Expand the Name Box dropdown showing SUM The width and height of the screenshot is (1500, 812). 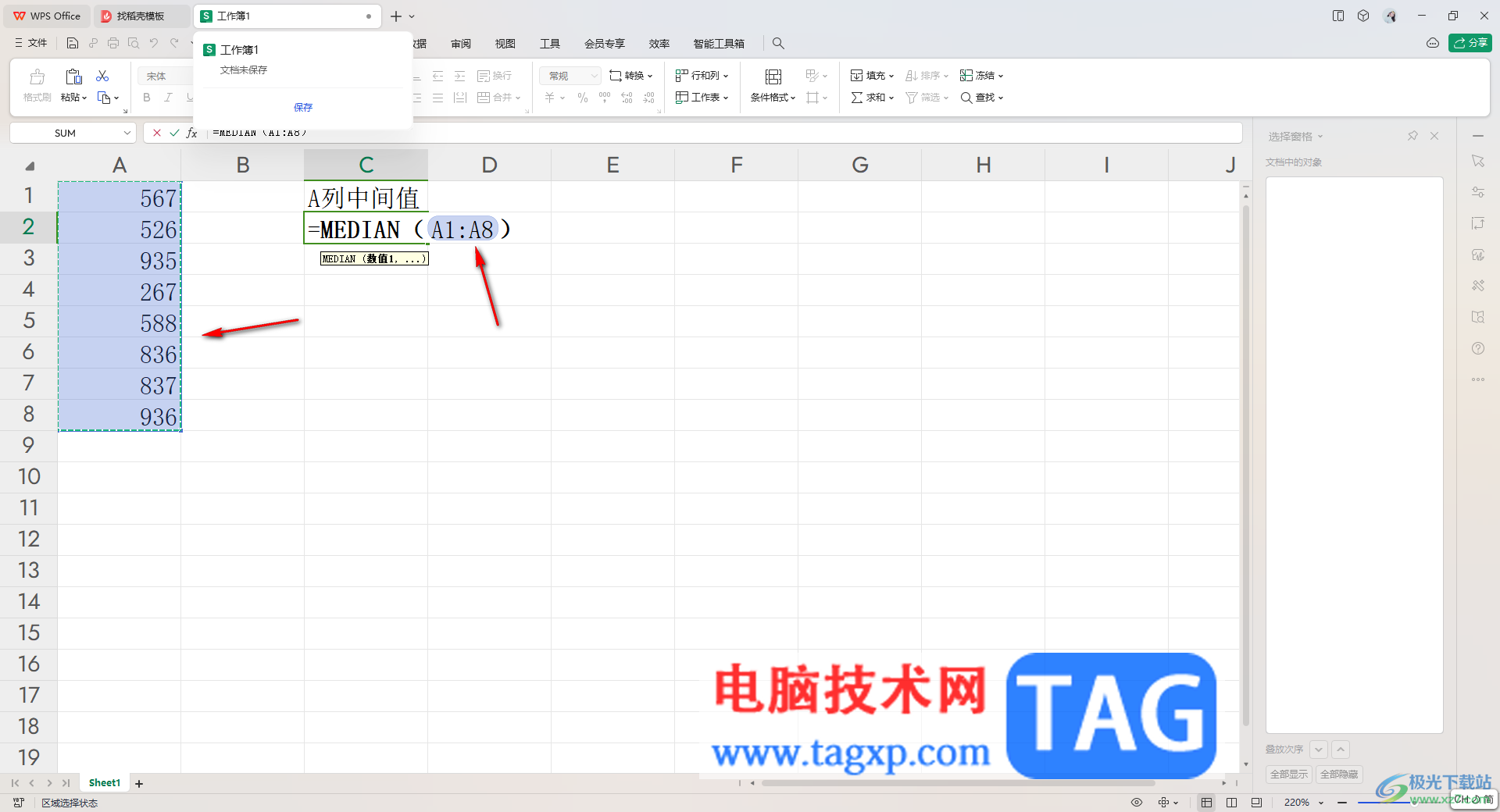127,133
